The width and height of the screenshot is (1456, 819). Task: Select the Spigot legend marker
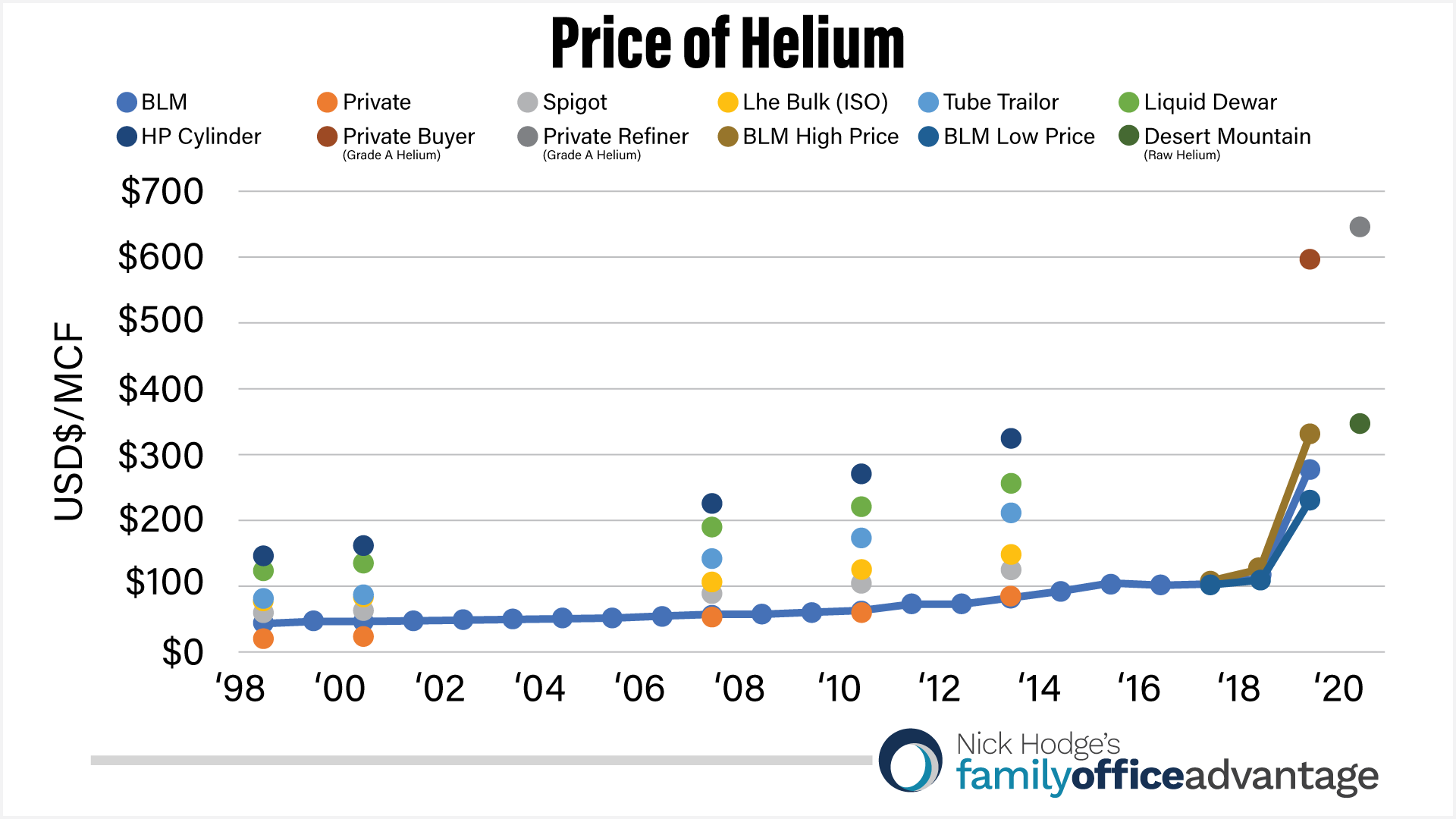(527, 102)
